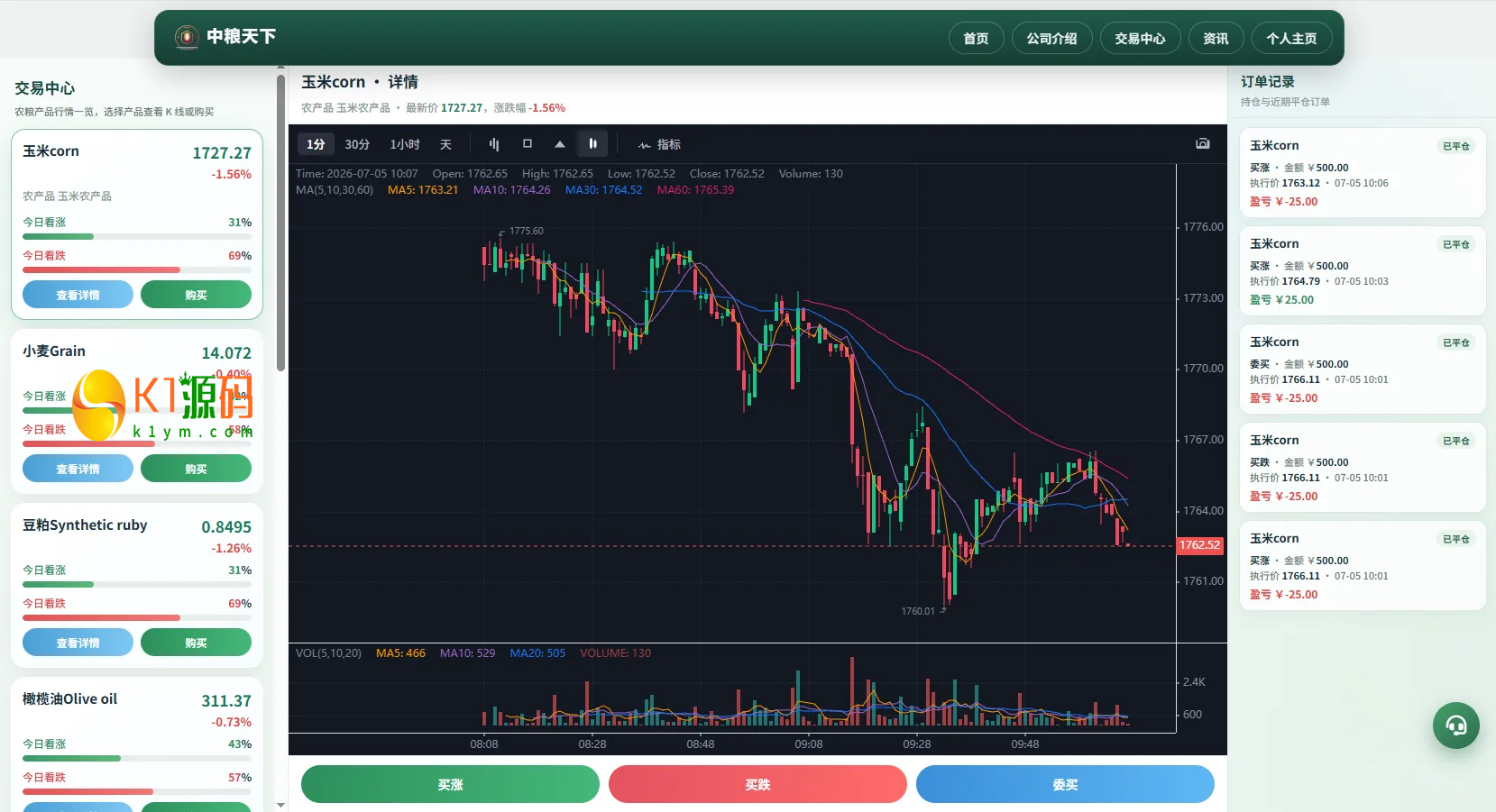Click 豆粕 price 0.8495
1496x812 pixels.
(x=226, y=527)
